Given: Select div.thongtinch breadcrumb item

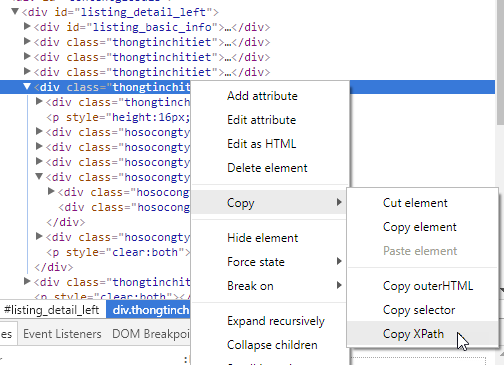Looking at the screenshot, I should tap(149, 310).
